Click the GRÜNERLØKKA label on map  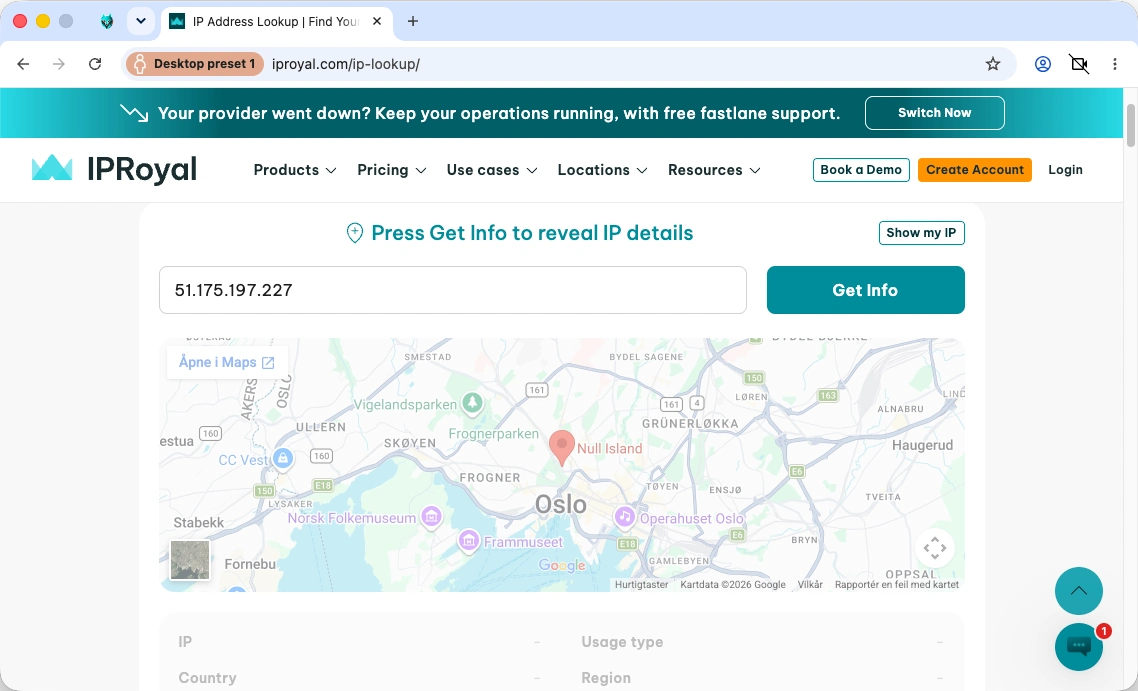tap(690, 424)
